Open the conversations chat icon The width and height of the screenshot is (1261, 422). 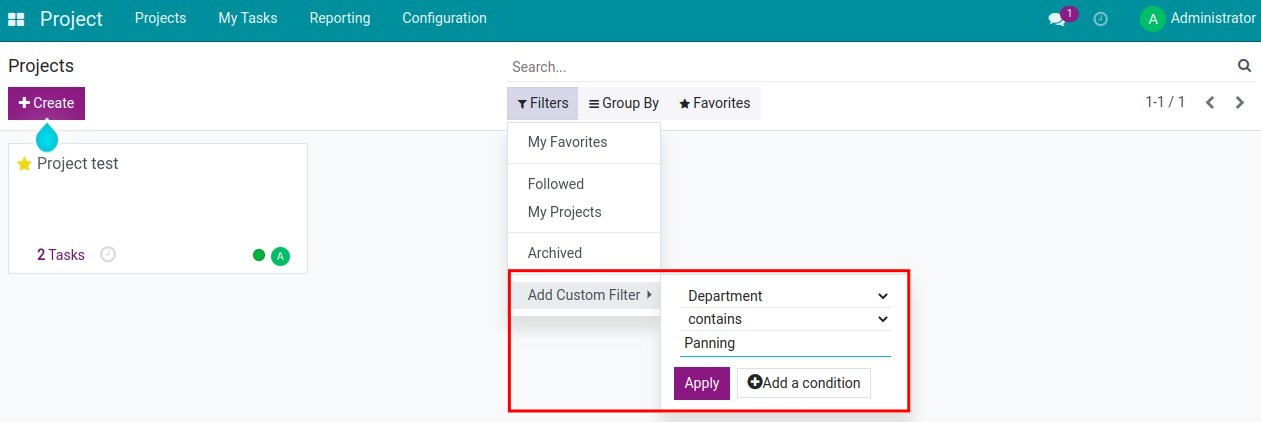(1056, 19)
